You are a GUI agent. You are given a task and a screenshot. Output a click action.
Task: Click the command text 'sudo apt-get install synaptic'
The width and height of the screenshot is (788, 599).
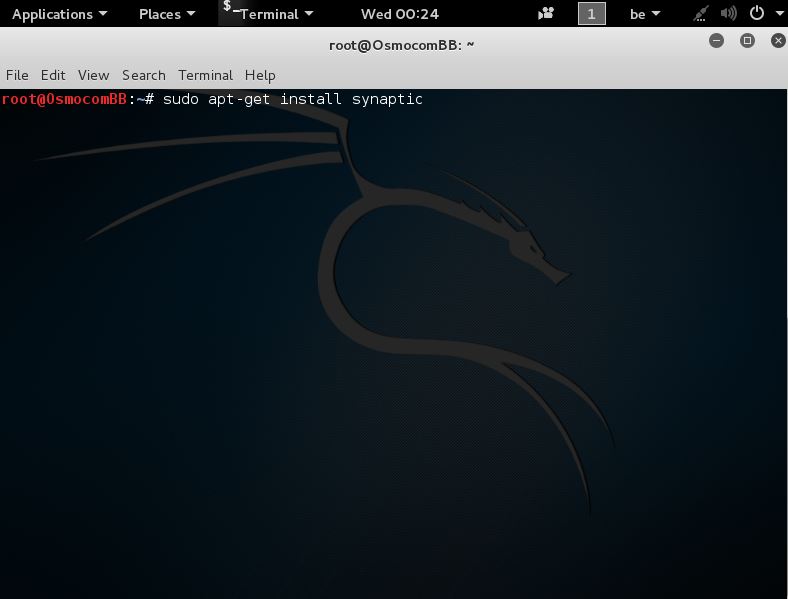click(x=292, y=99)
